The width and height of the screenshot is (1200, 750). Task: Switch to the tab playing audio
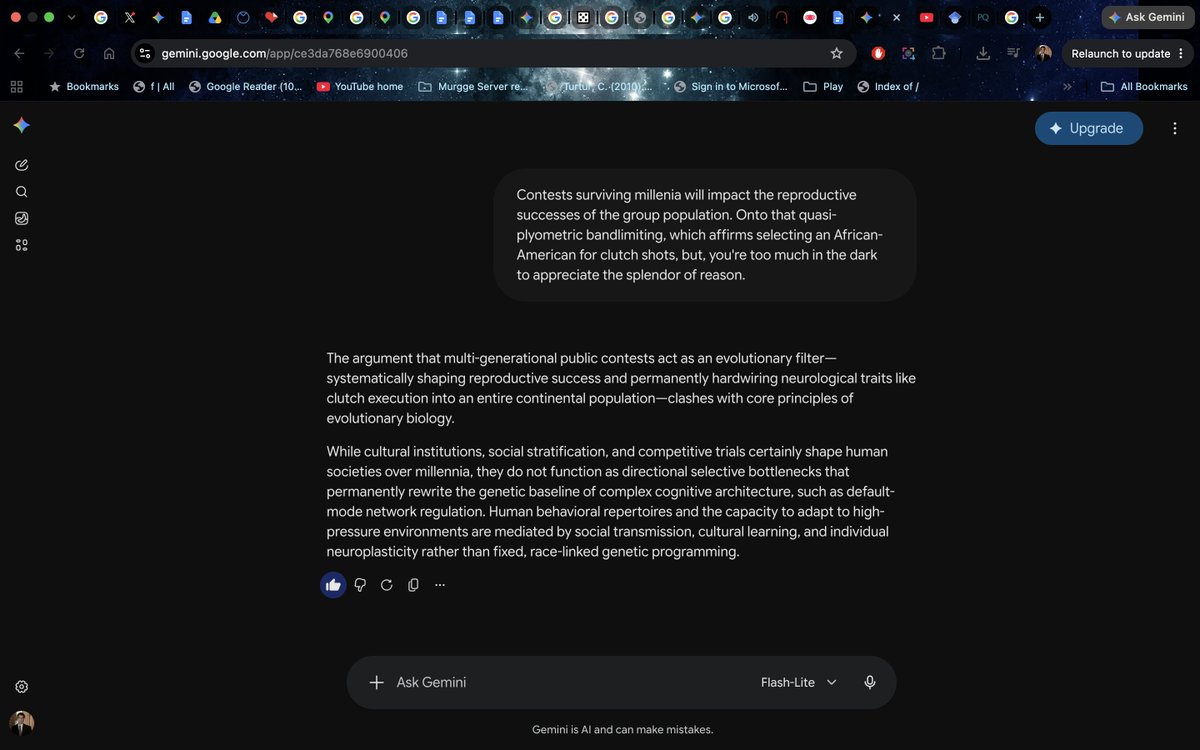(753, 17)
